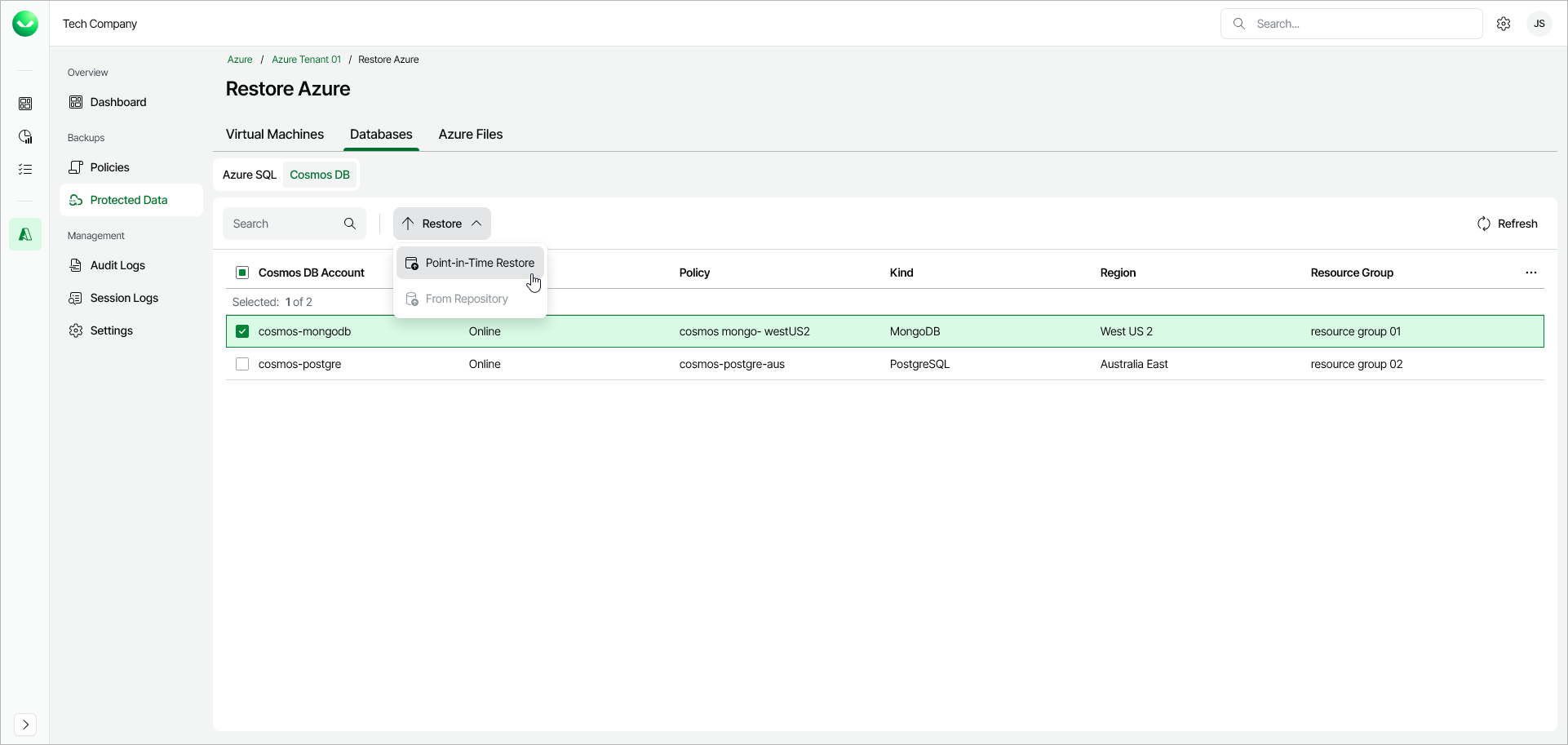
Task: Collapse the Restore dropdown button
Action: [x=442, y=224]
